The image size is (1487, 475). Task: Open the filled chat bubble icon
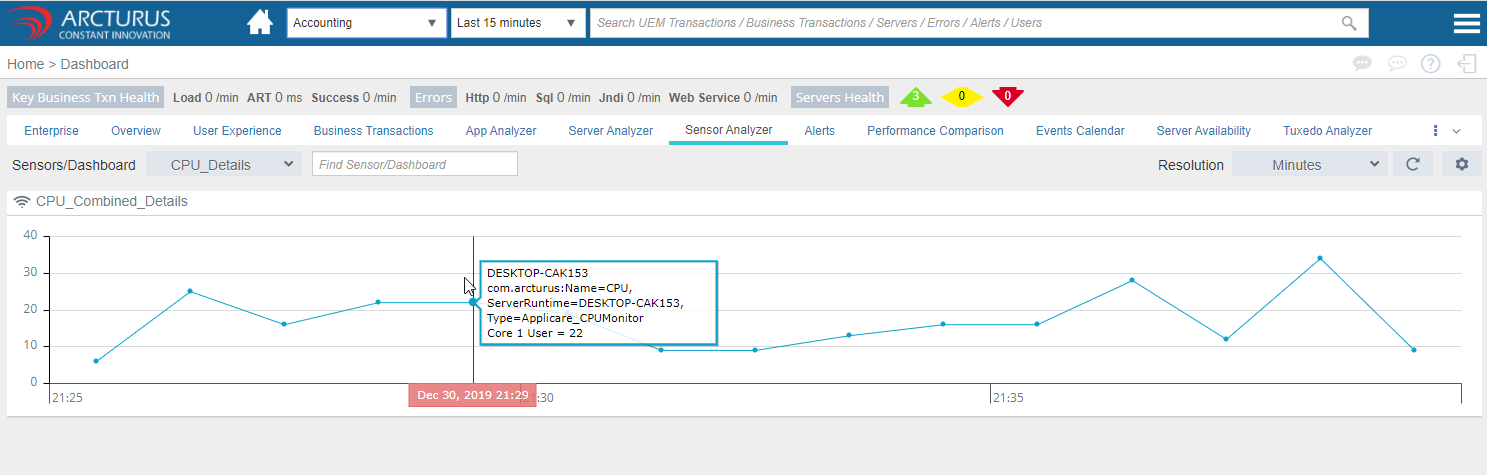pos(1362,64)
